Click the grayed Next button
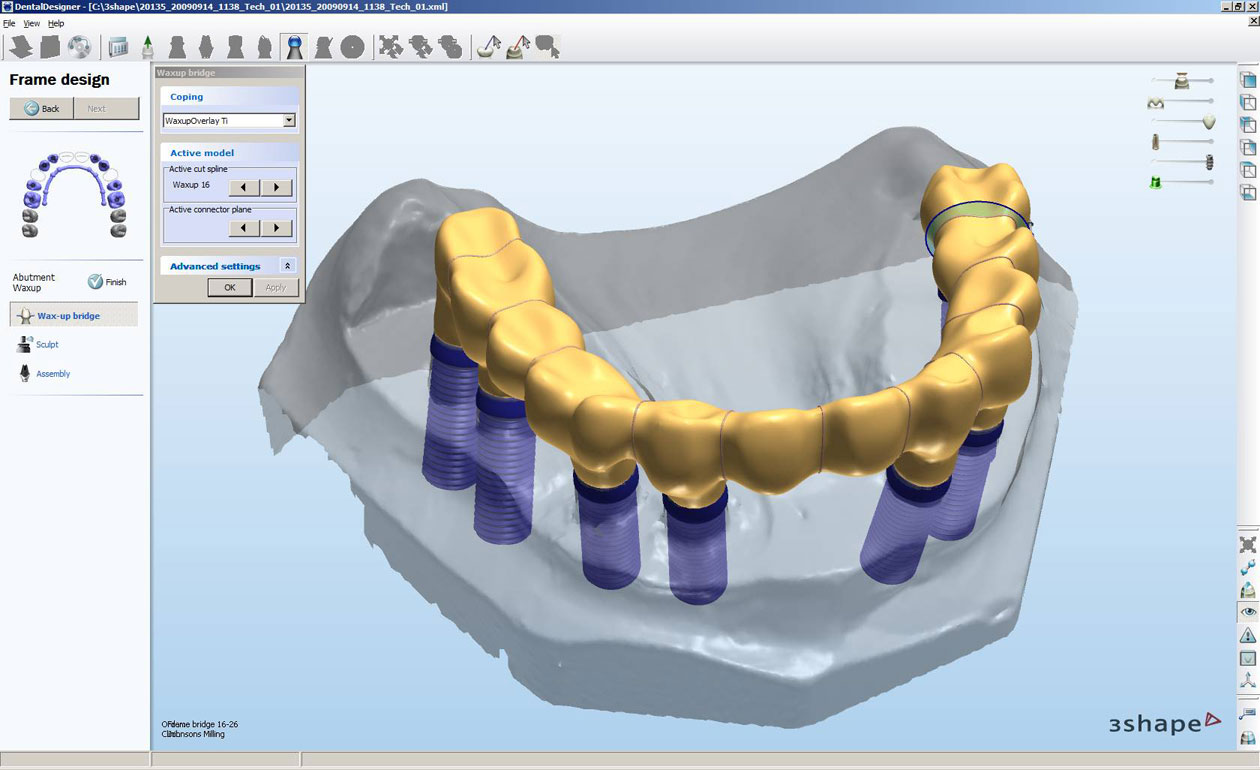The image size is (1260, 770). [x=106, y=108]
